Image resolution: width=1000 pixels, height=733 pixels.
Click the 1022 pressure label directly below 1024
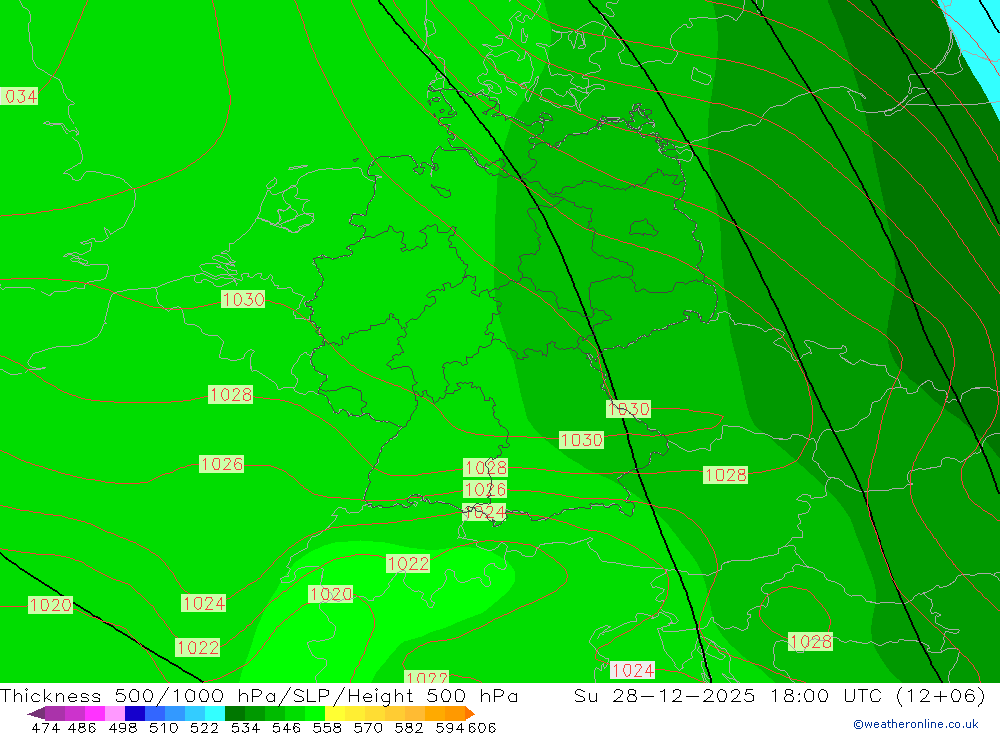click(198, 648)
